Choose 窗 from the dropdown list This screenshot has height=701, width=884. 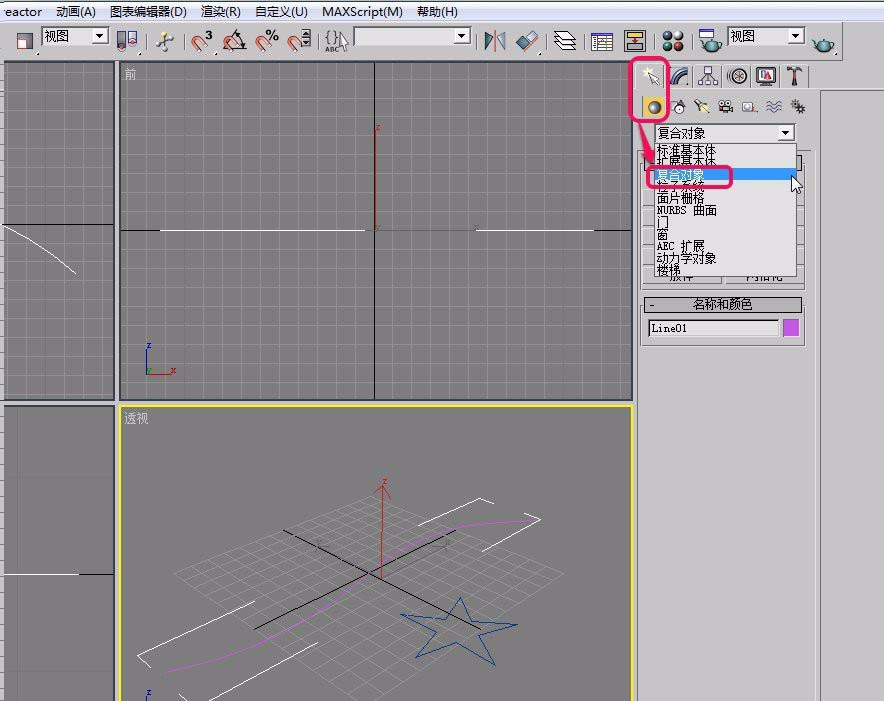(663, 234)
